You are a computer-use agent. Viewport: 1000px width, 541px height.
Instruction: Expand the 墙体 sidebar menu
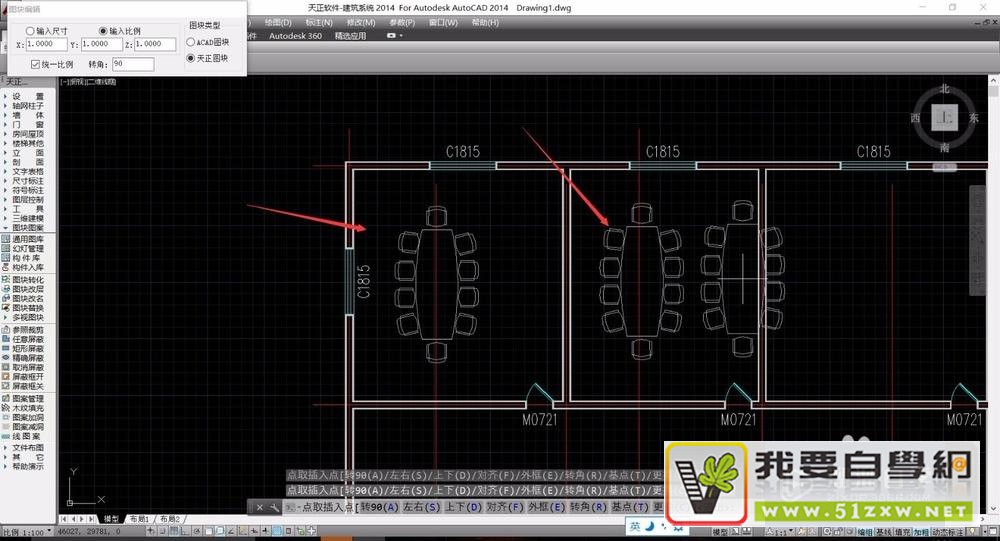(27, 115)
